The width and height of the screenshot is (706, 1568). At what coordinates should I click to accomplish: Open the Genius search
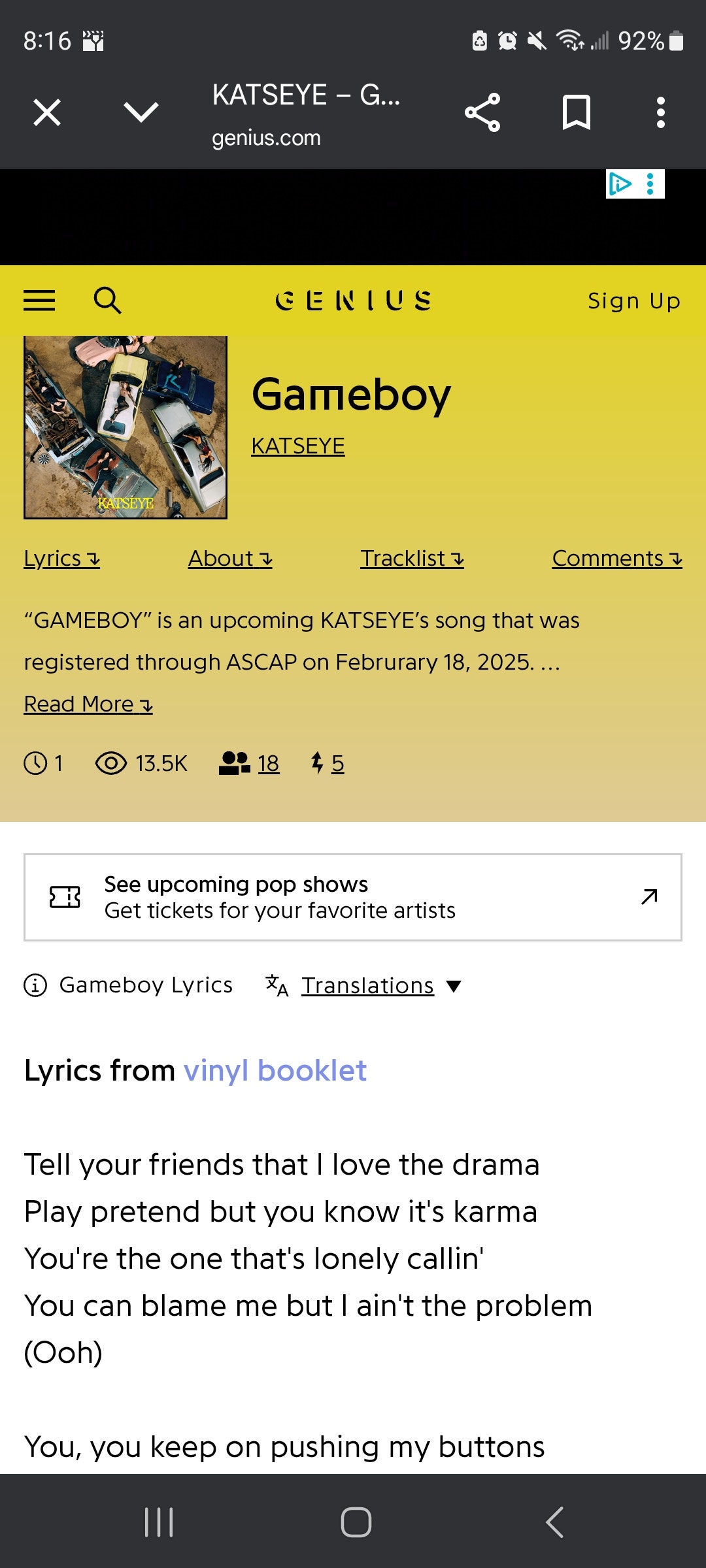tap(108, 301)
